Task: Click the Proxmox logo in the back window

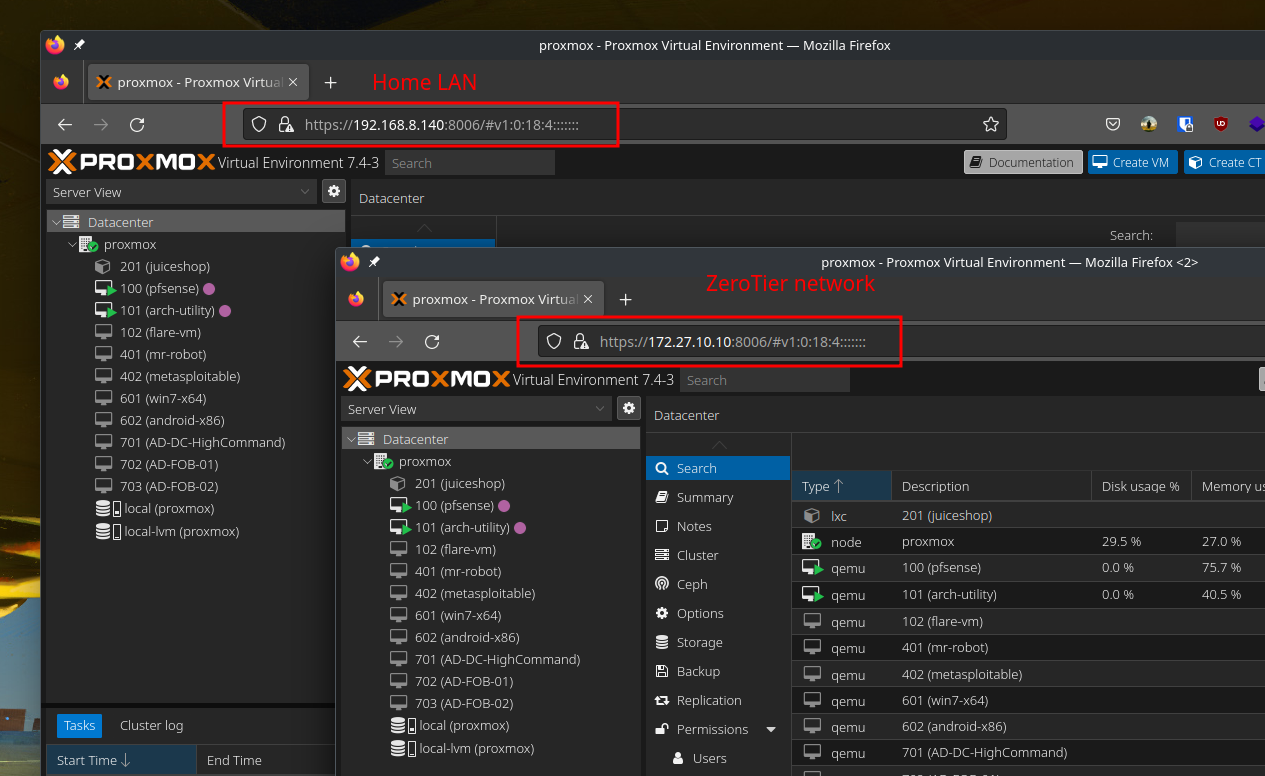Action: click(131, 162)
